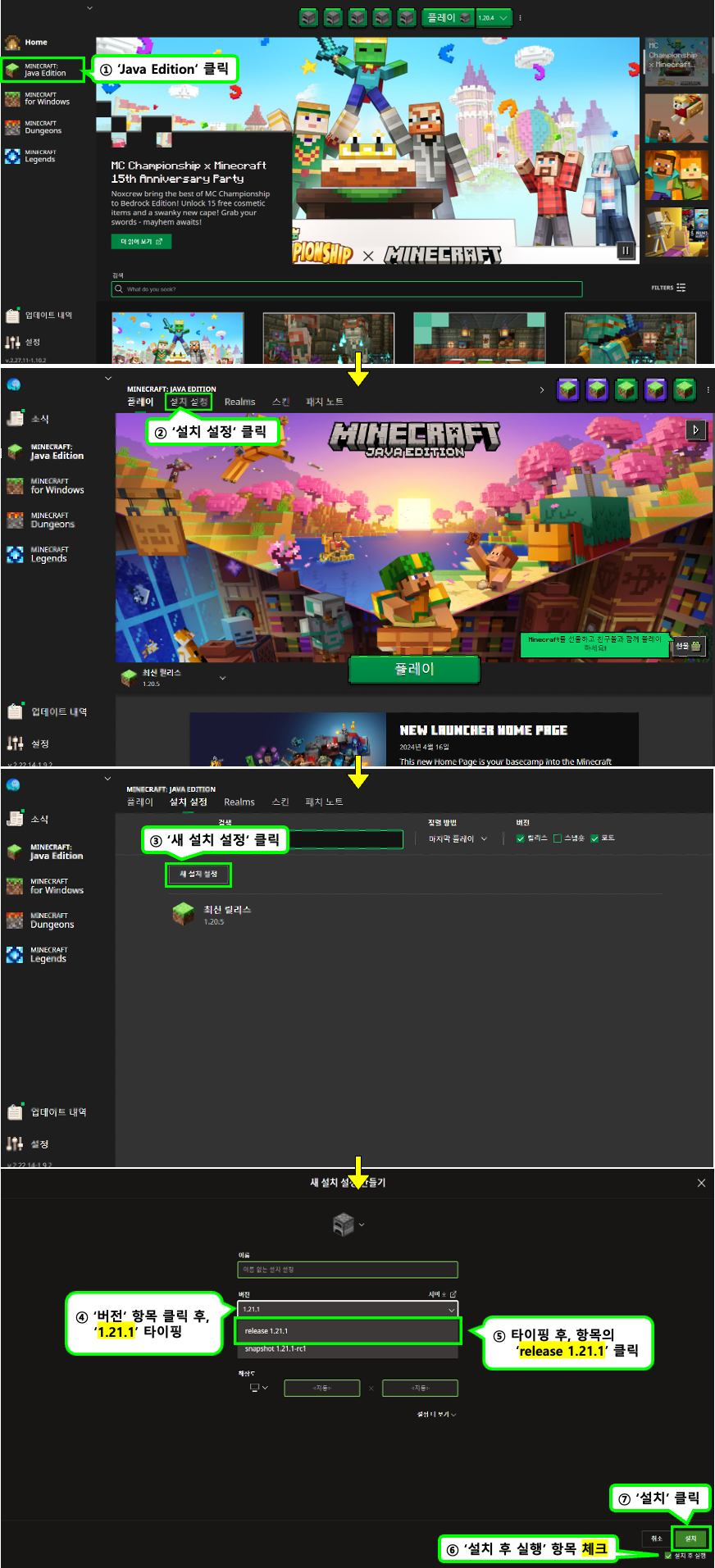The width and height of the screenshot is (715, 1568).
Task: Open 설정 in the Home screen sidebar
Action: (23, 342)
